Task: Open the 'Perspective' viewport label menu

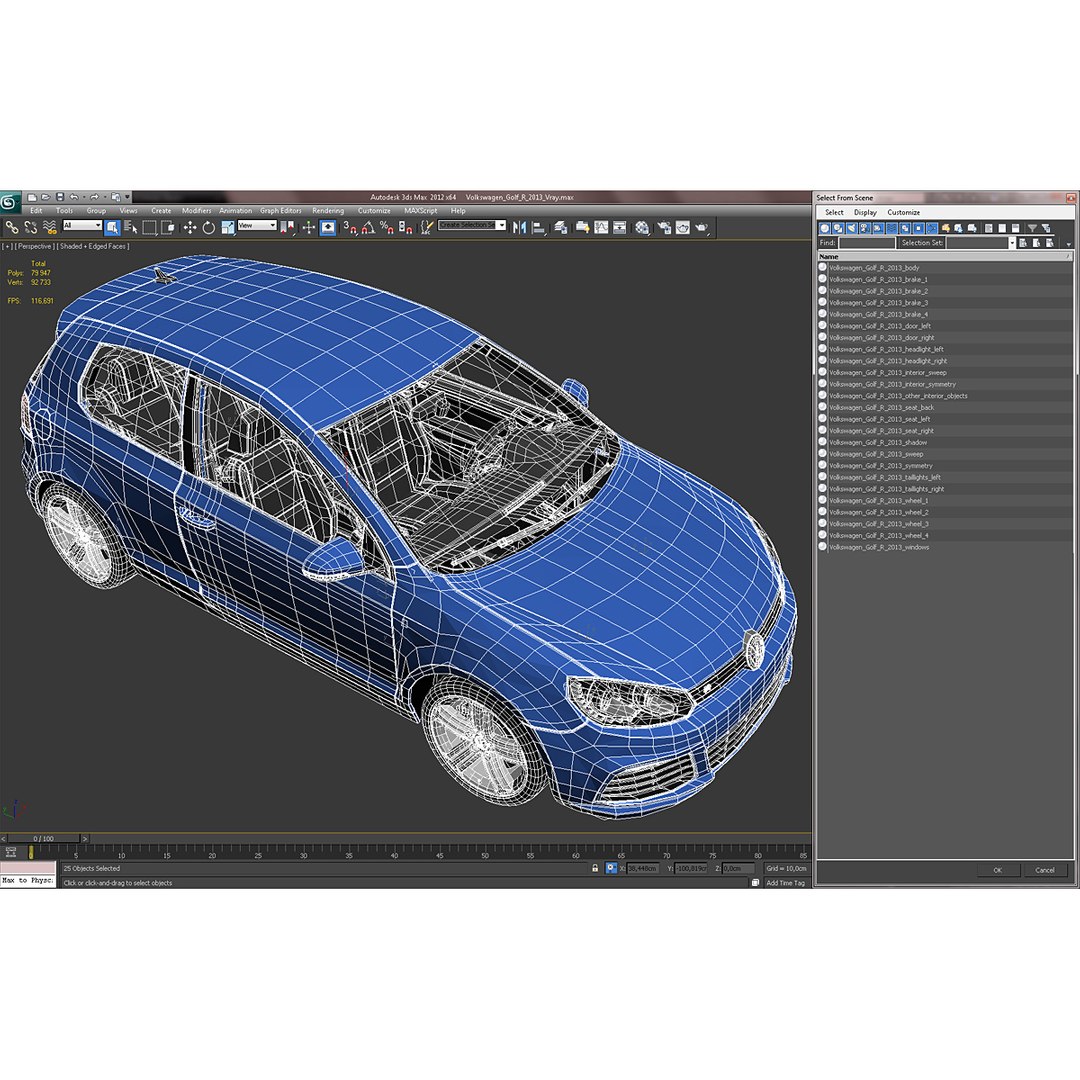Action: pyautogui.click(x=34, y=246)
